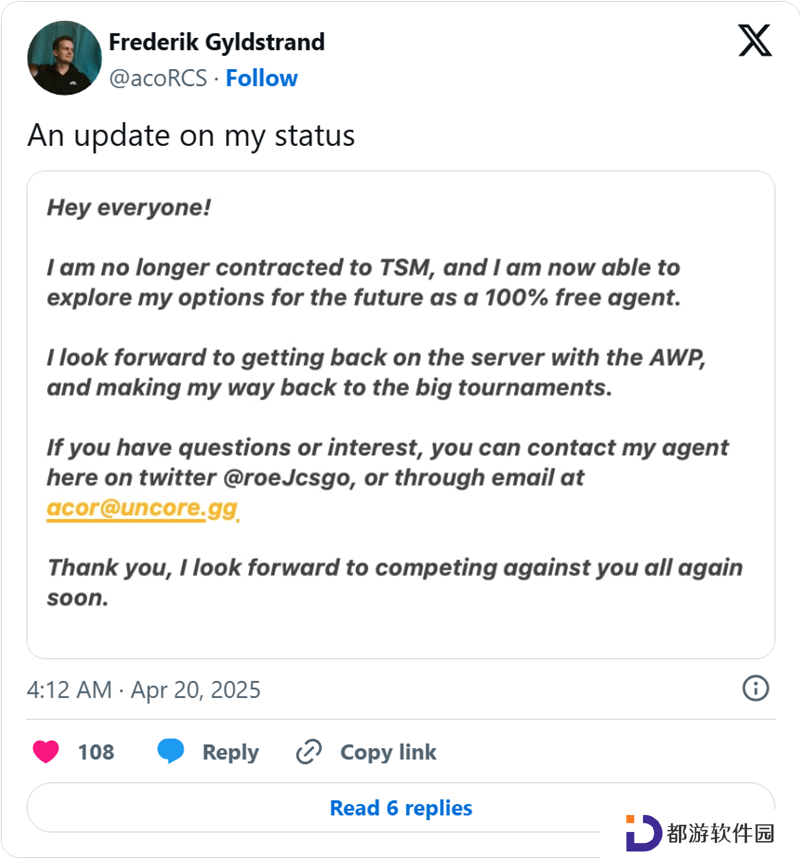Open Frederik Gyldstrand's profile avatar
This screenshot has height=859, width=800.
click(64, 58)
